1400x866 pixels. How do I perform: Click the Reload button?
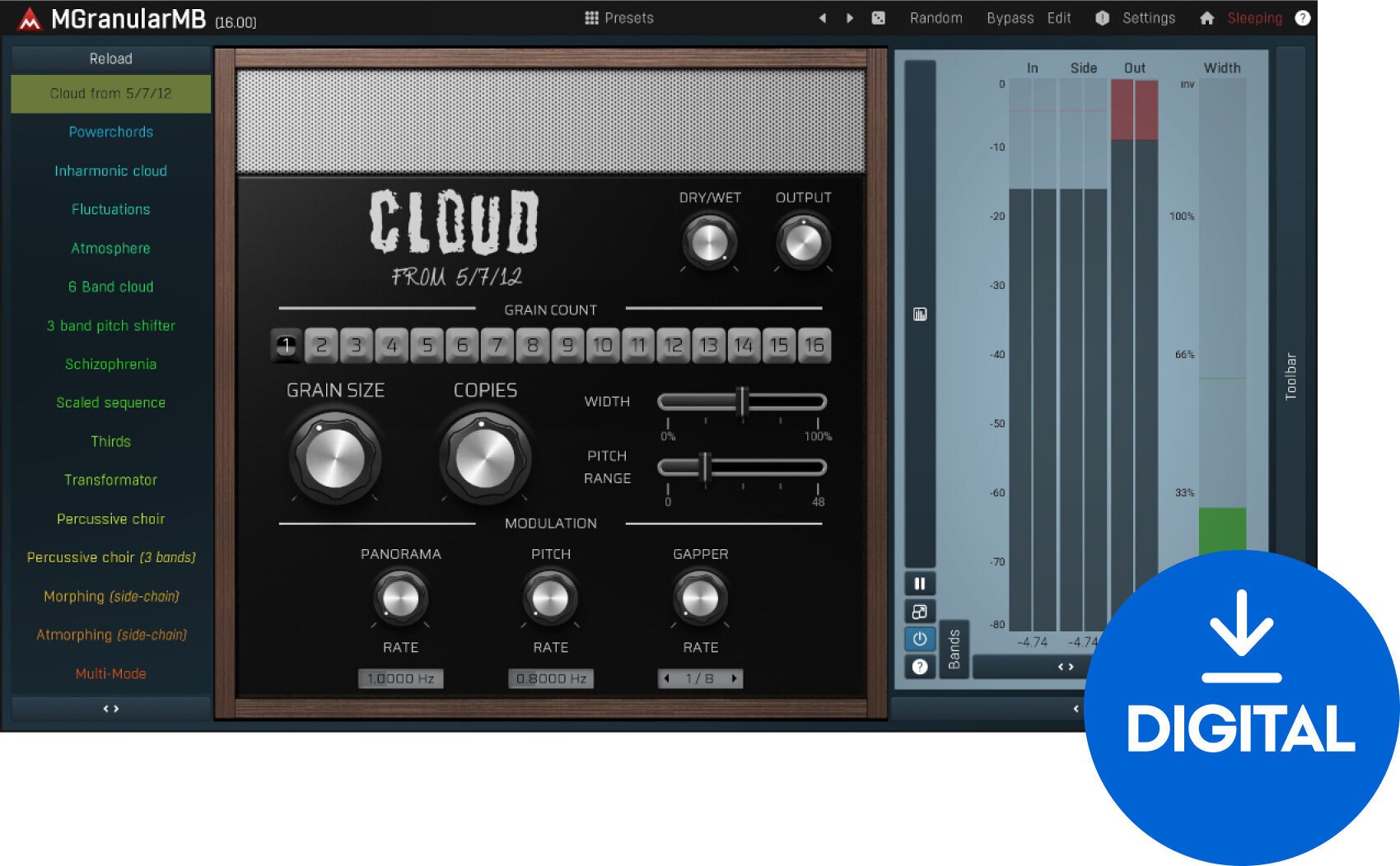110,58
